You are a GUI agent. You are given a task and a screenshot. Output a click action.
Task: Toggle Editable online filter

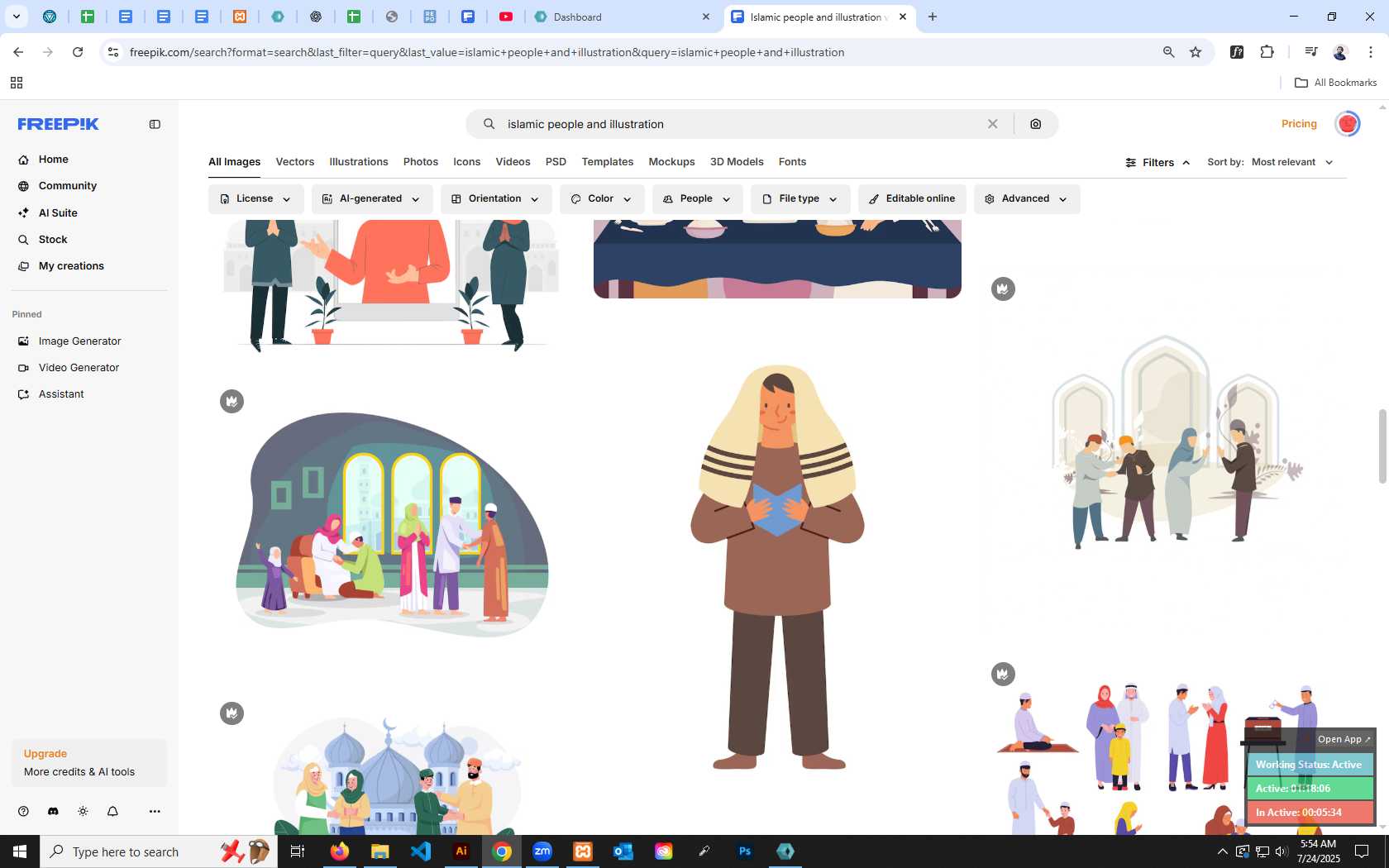click(911, 199)
